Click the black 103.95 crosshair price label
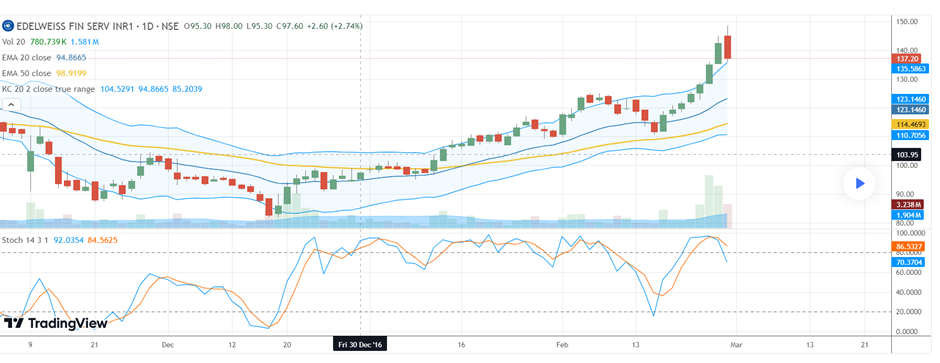Image resolution: width=940 pixels, height=363 pixels. click(x=906, y=155)
